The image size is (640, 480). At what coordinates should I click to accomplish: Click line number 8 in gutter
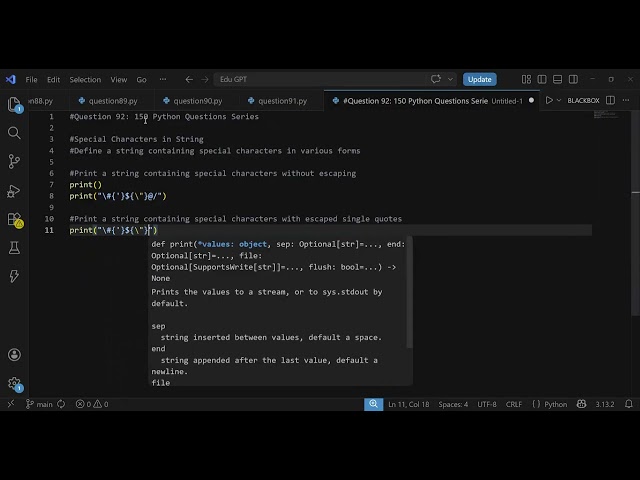pyautogui.click(x=51, y=196)
